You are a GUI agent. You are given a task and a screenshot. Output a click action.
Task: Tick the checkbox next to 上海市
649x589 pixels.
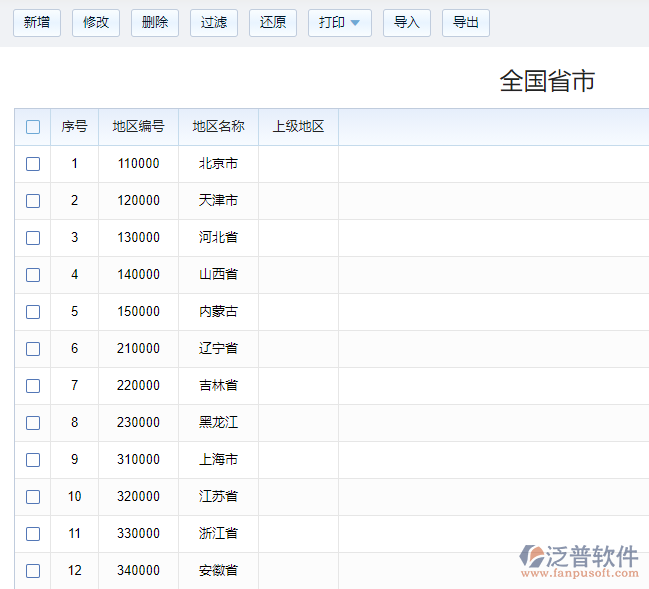pyautogui.click(x=33, y=460)
